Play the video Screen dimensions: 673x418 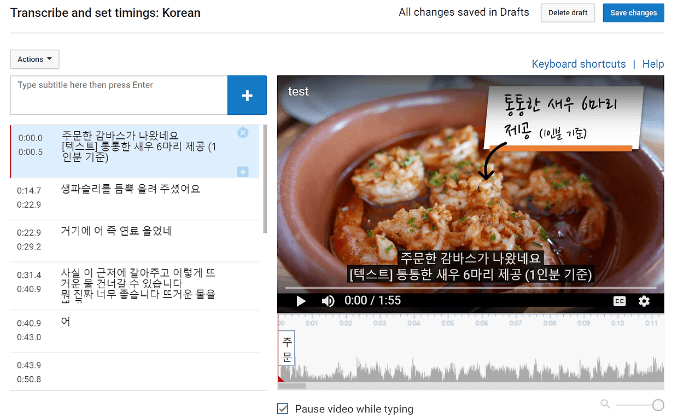pos(301,301)
